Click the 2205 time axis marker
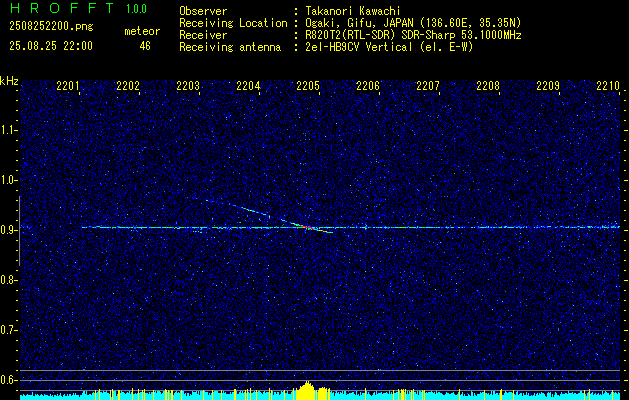 pyautogui.click(x=308, y=85)
